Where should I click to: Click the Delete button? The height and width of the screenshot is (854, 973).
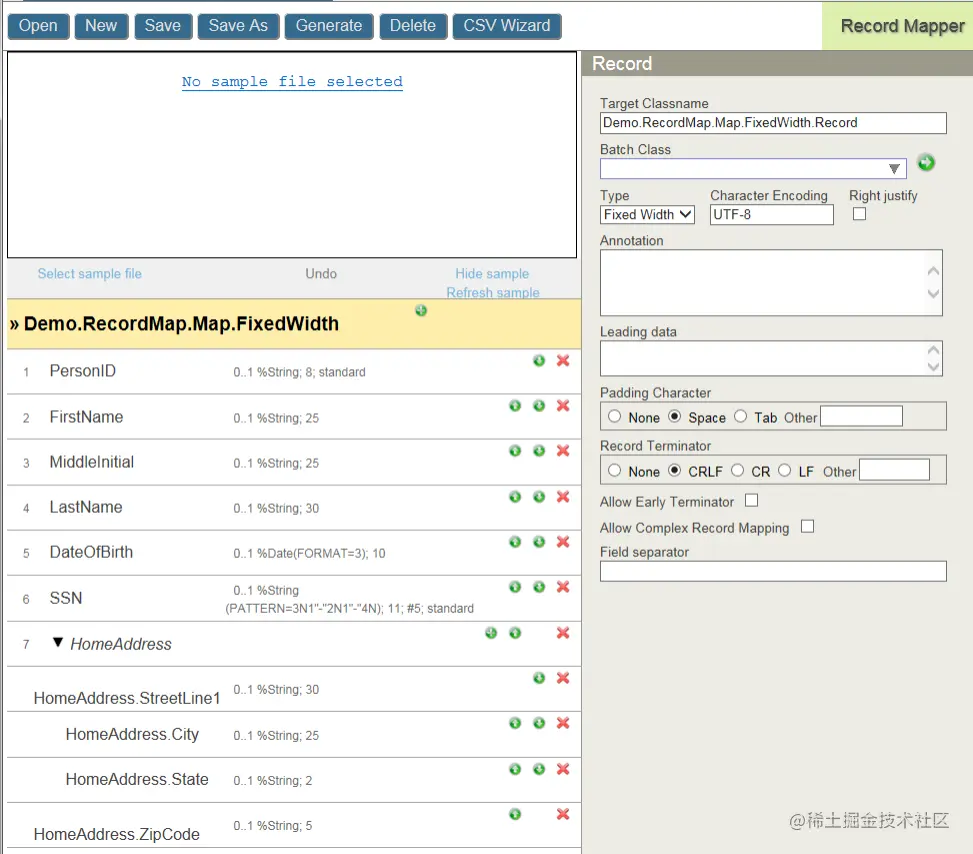tap(413, 26)
